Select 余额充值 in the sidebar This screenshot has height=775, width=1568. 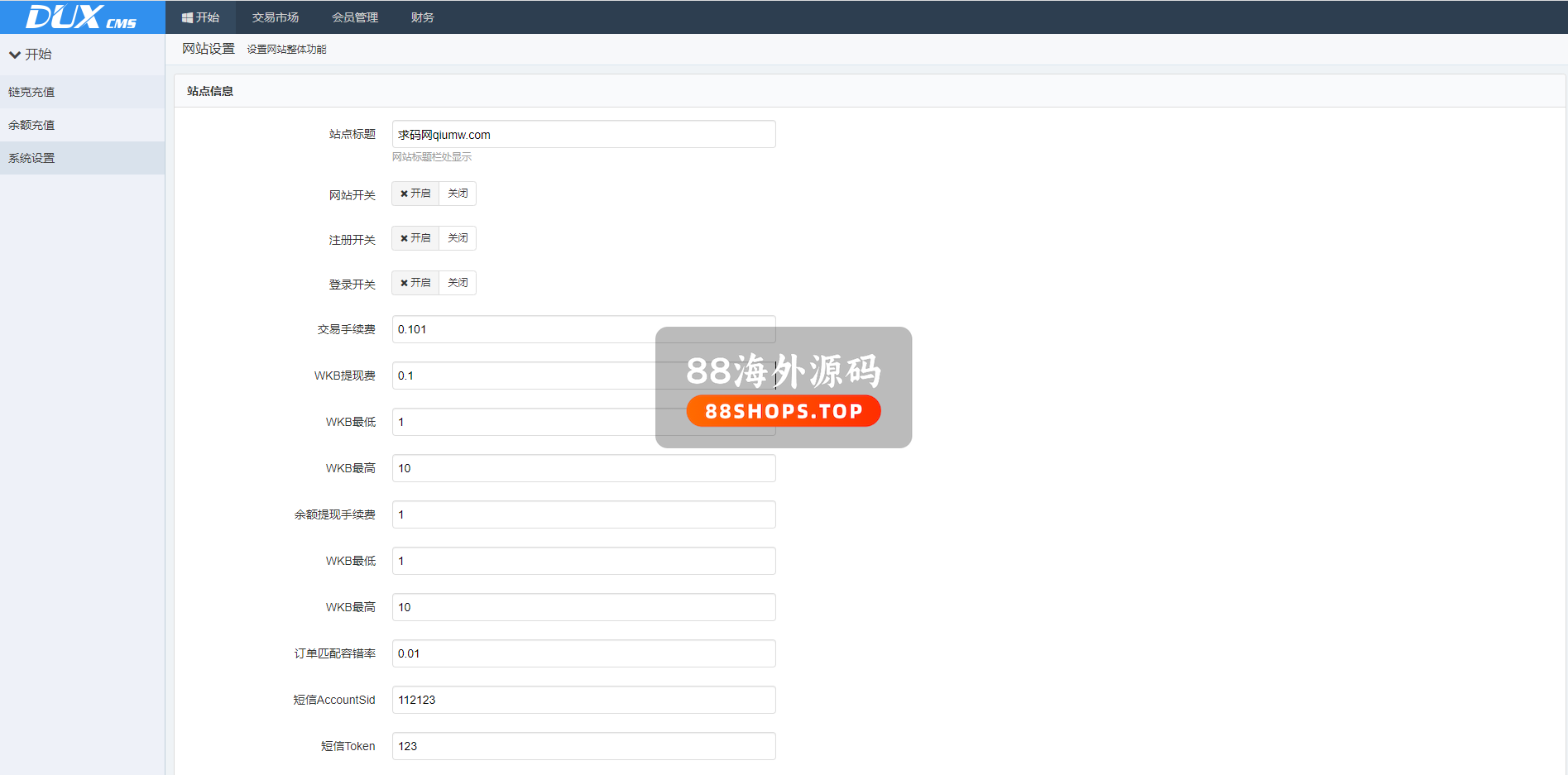(x=31, y=125)
